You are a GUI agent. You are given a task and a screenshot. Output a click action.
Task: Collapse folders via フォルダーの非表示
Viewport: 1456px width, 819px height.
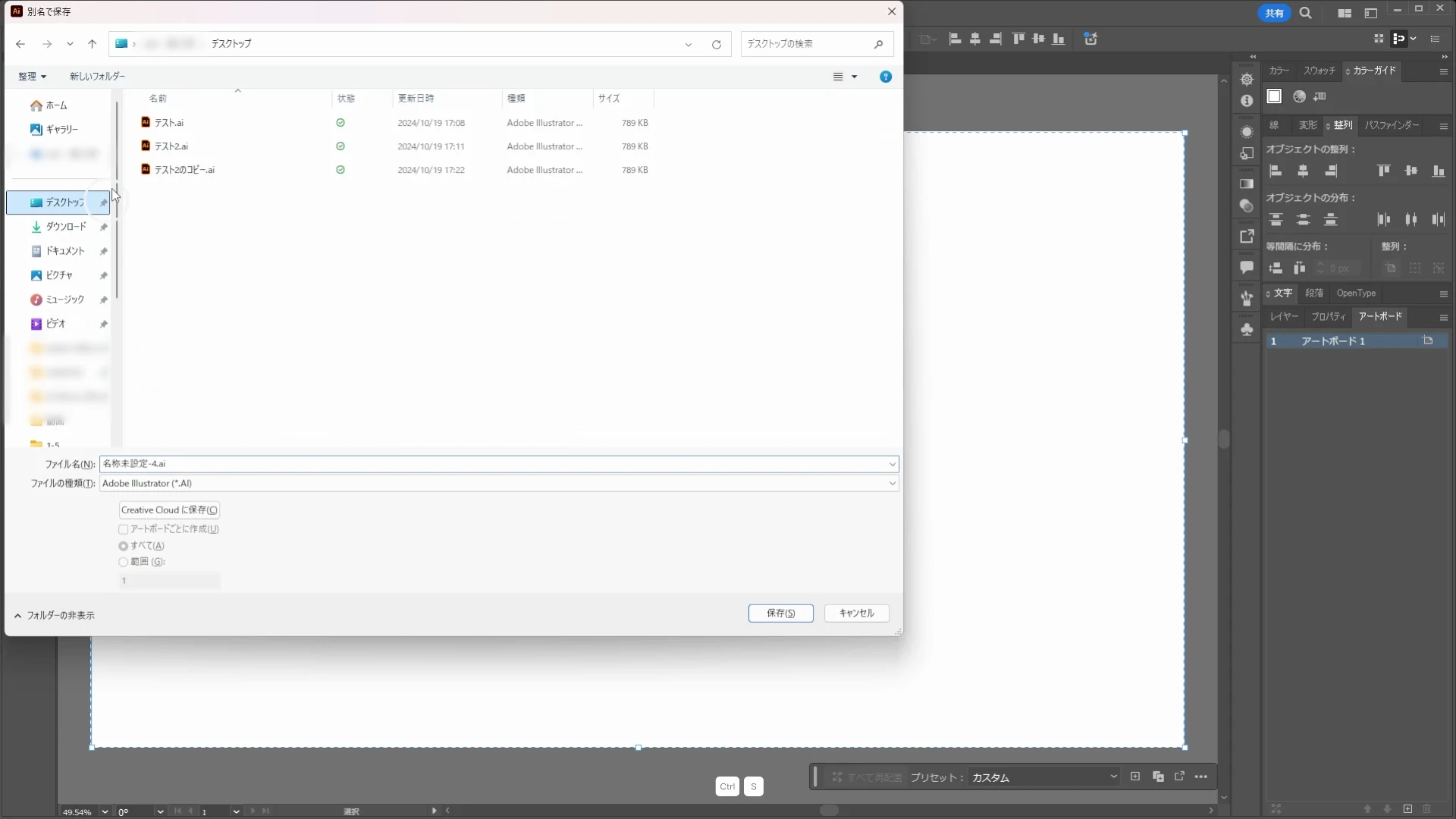tap(54, 615)
